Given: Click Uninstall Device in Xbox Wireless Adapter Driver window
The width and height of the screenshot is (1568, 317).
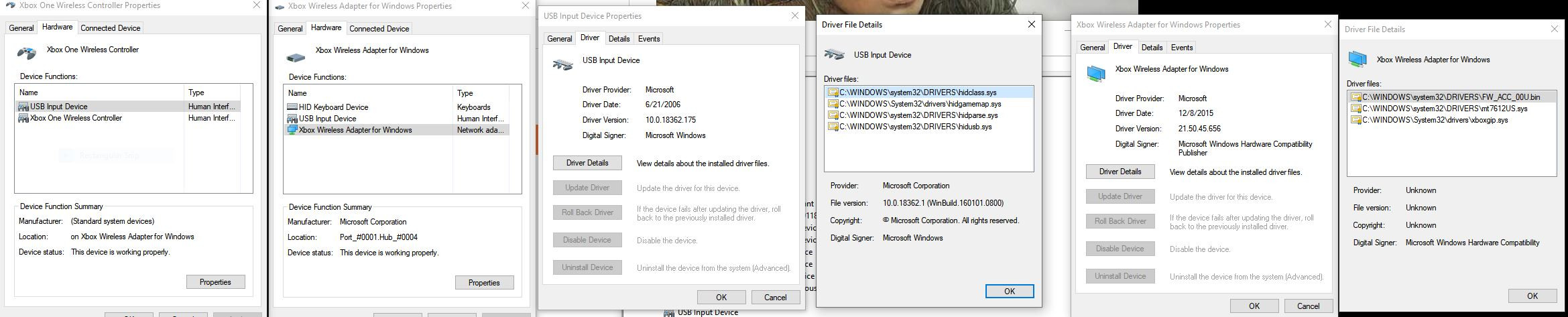Looking at the screenshot, I should point(1120,276).
